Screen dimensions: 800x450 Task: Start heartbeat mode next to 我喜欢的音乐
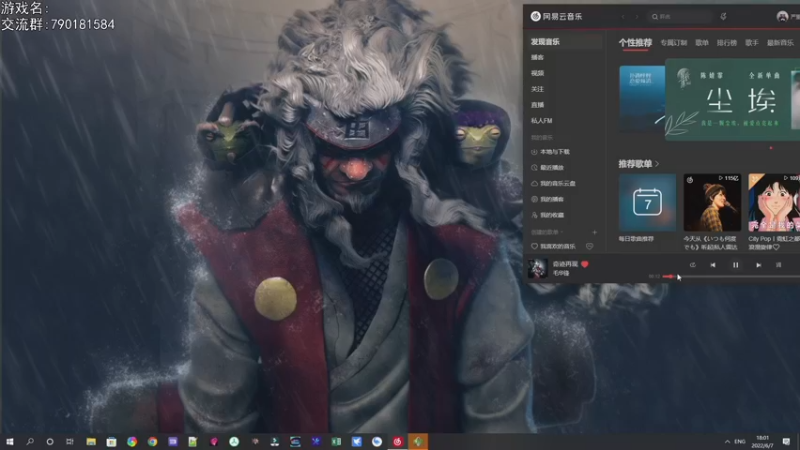click(x=589, y=246)
